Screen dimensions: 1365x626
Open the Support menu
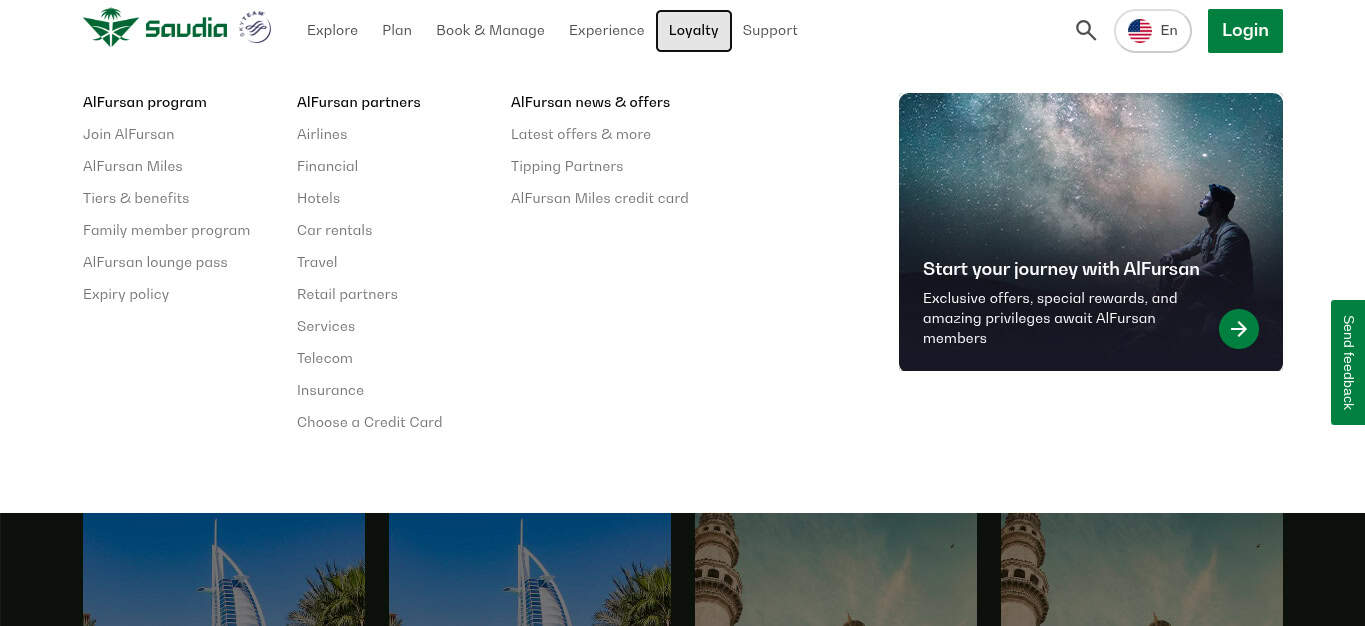click(770, 31)
